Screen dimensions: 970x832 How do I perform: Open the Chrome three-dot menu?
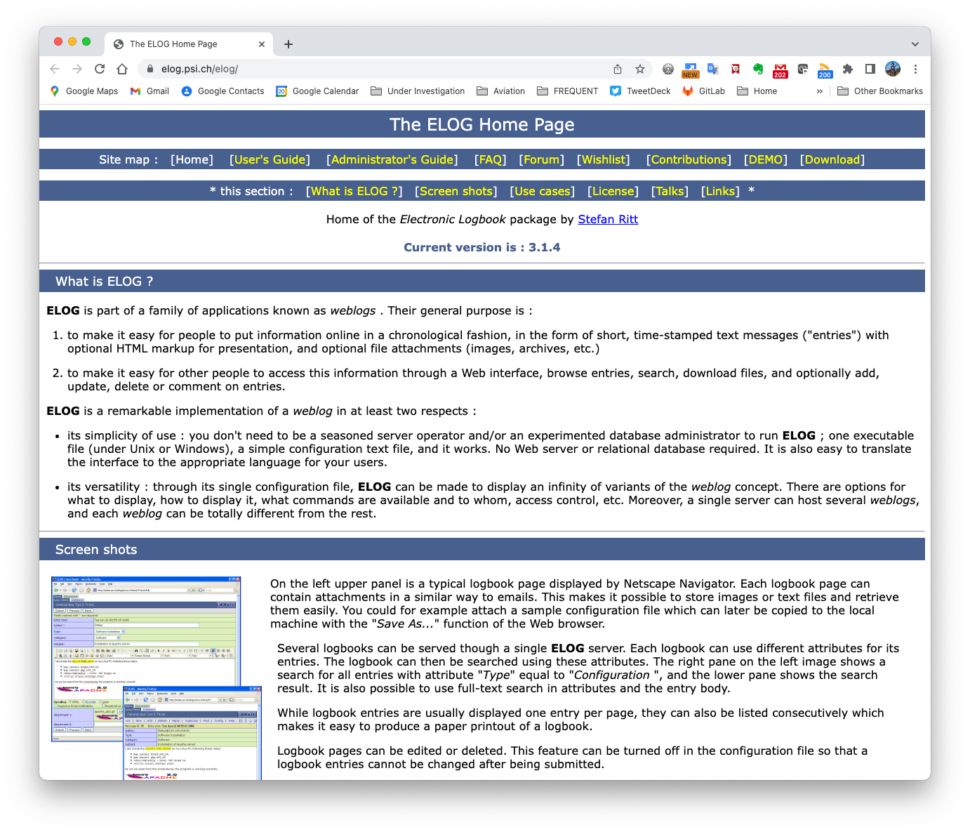coord(915,69)
